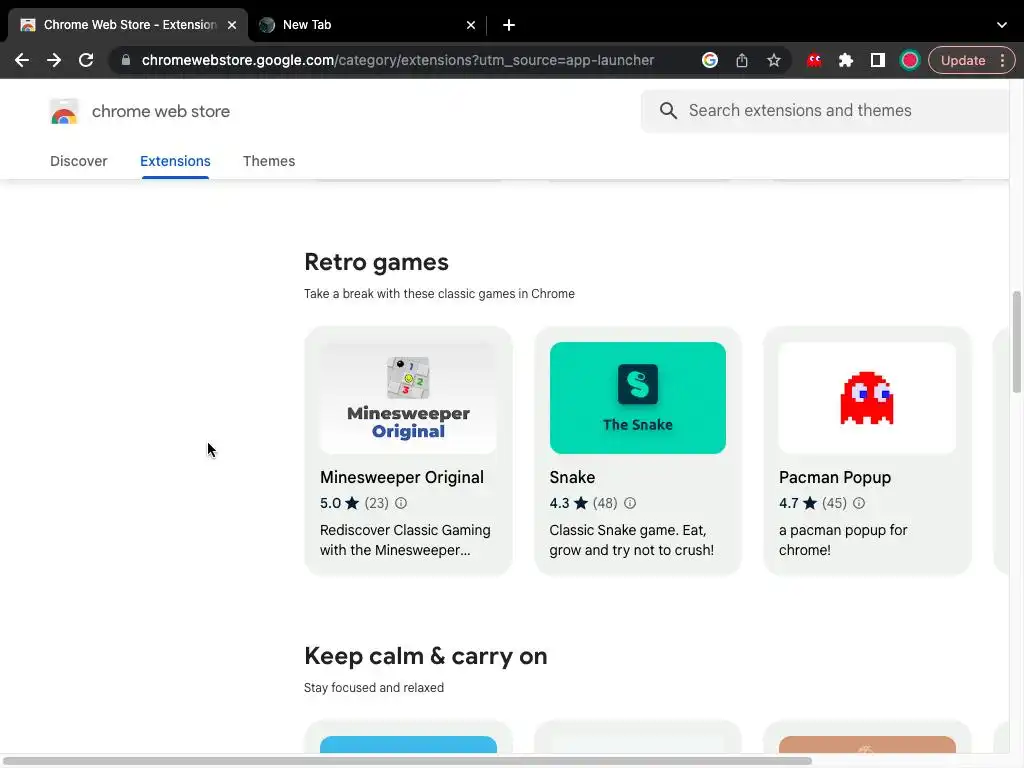Click the Update button in Chrome
Image resolution: width=1024 pixels, height=768 pixels.
(x=963, y=60)
